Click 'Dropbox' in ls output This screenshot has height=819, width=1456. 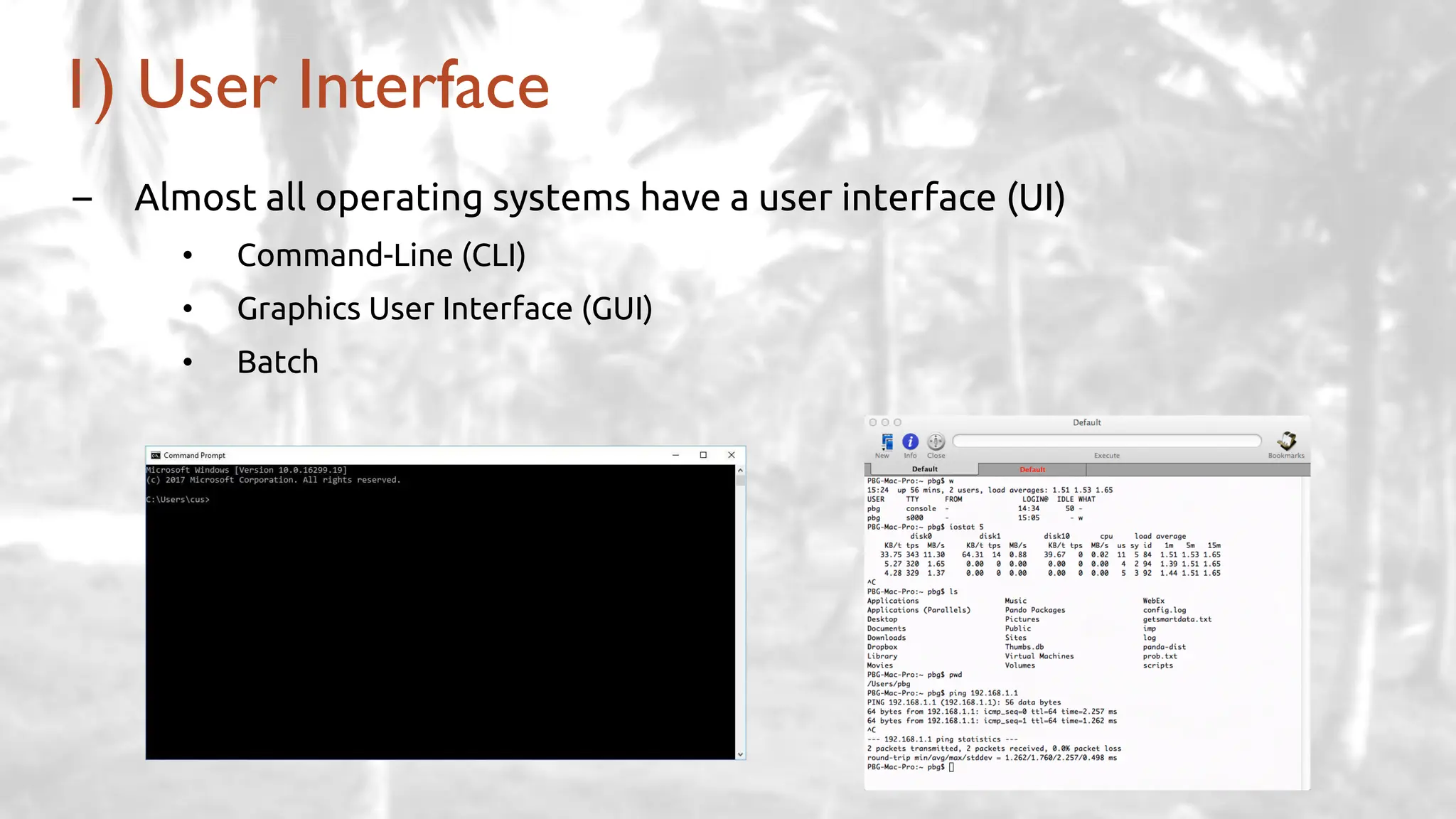point(882,647)
